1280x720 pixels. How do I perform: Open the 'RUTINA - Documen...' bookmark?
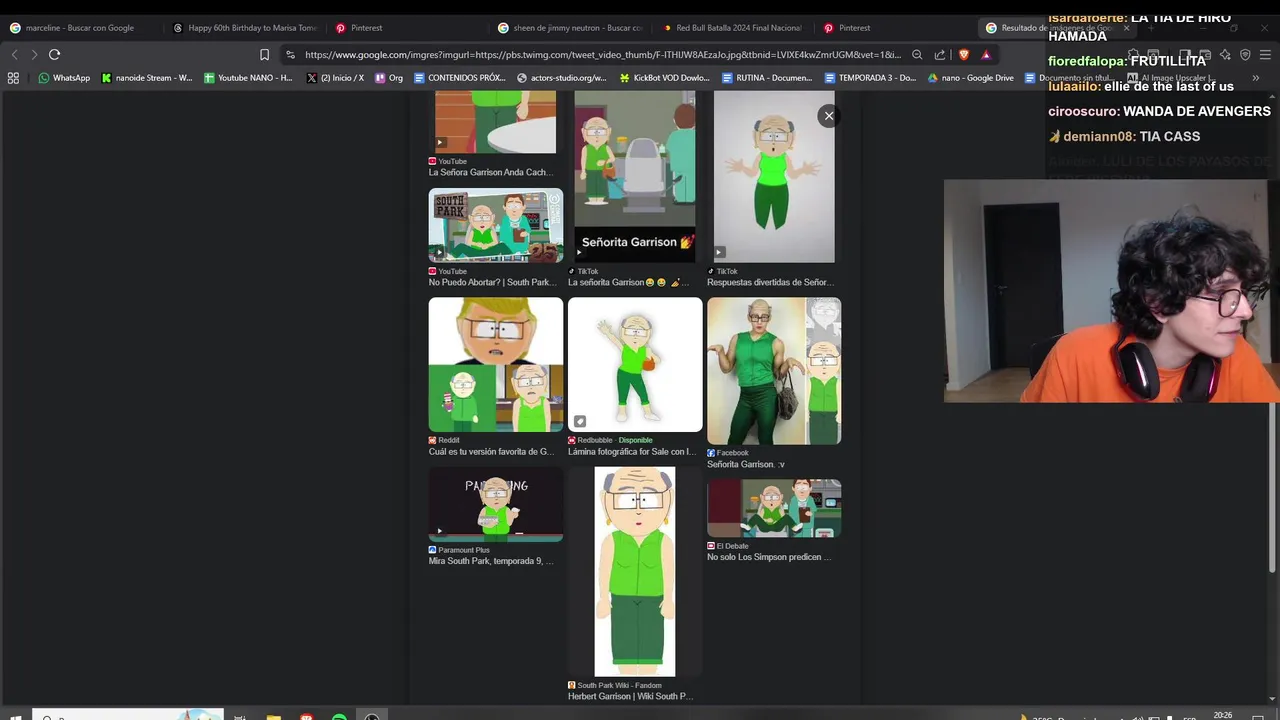pyautogui.click(x=767, y=78)
